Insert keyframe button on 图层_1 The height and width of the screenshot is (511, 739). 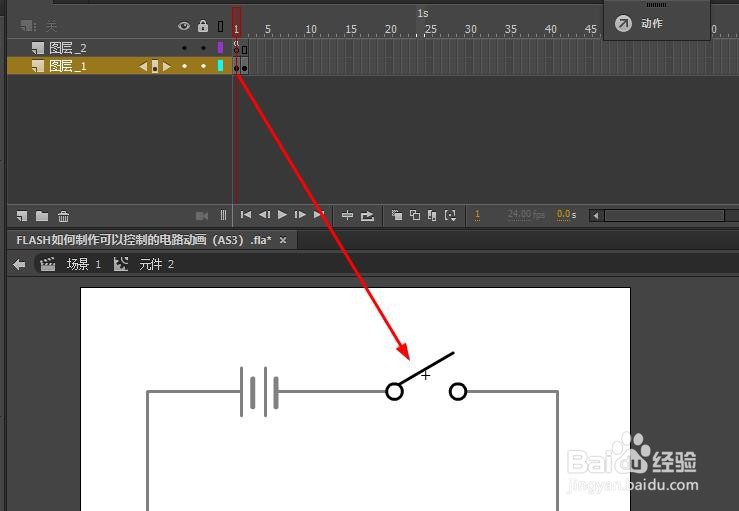(x=155, y=66)
